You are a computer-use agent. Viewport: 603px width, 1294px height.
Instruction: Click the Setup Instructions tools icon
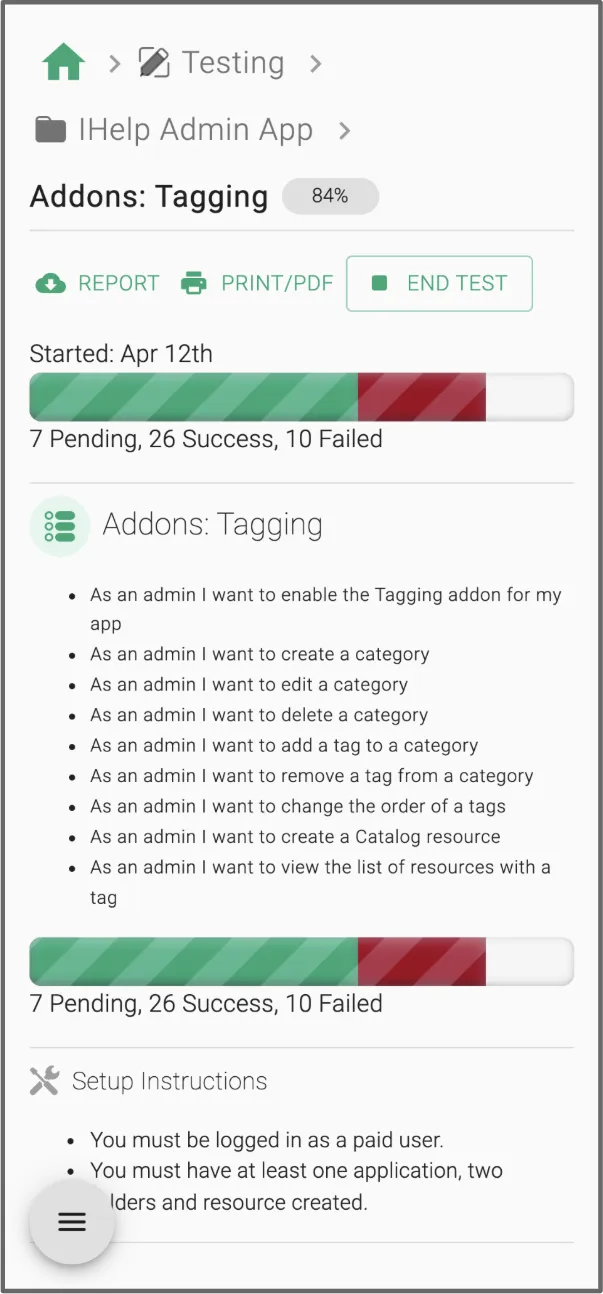pos(45,1081)
